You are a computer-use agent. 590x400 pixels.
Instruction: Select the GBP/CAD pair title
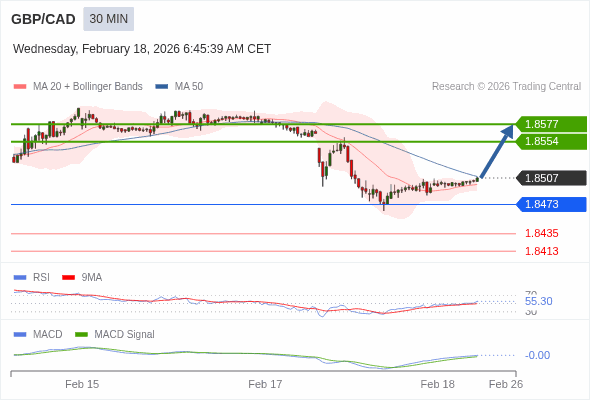tap(43, 19)
